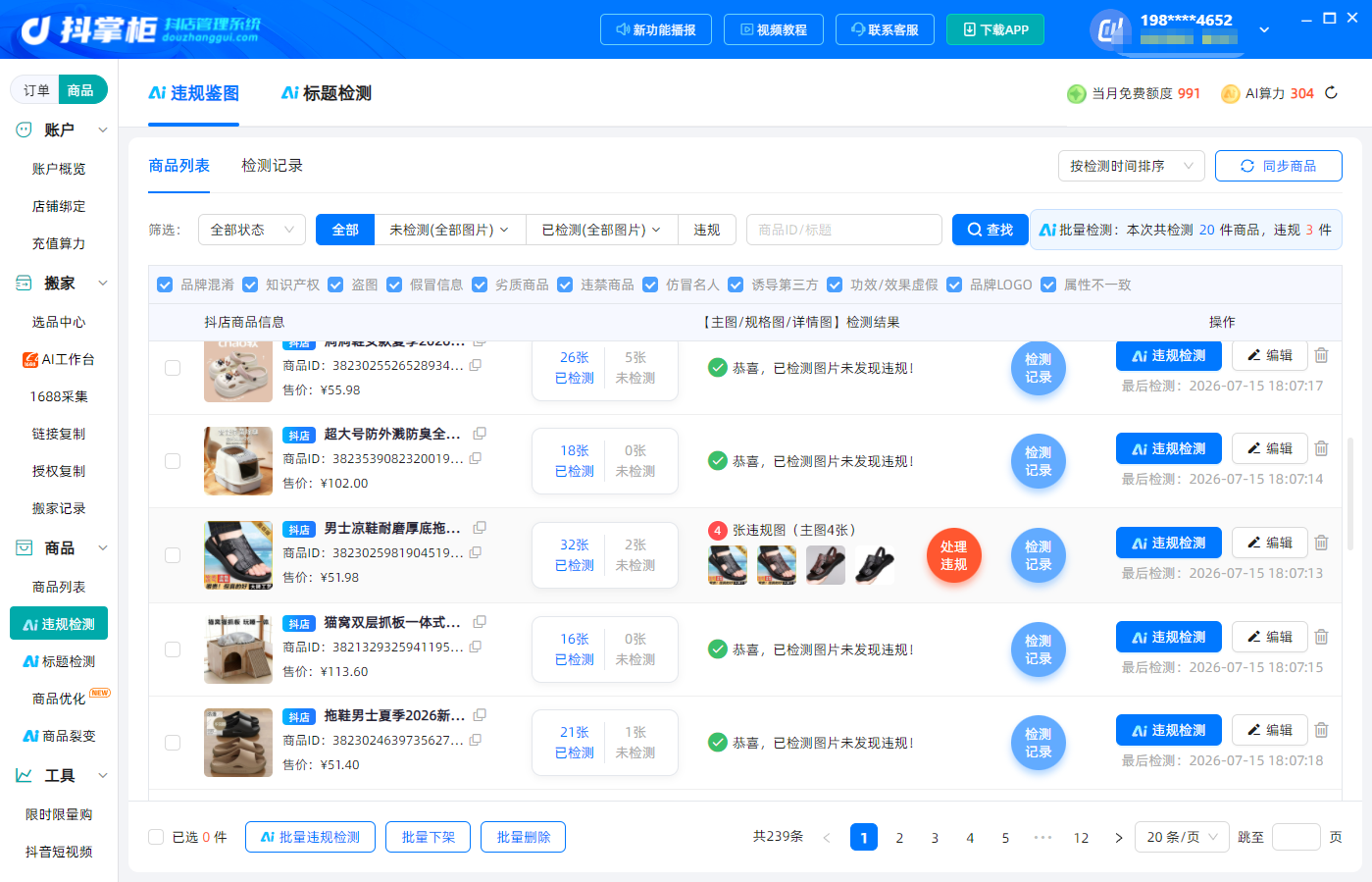The width and height of the screenshot is (1372, 882).
Task: Tick the 已选 select-all checkbox
Action: [156, 837]
